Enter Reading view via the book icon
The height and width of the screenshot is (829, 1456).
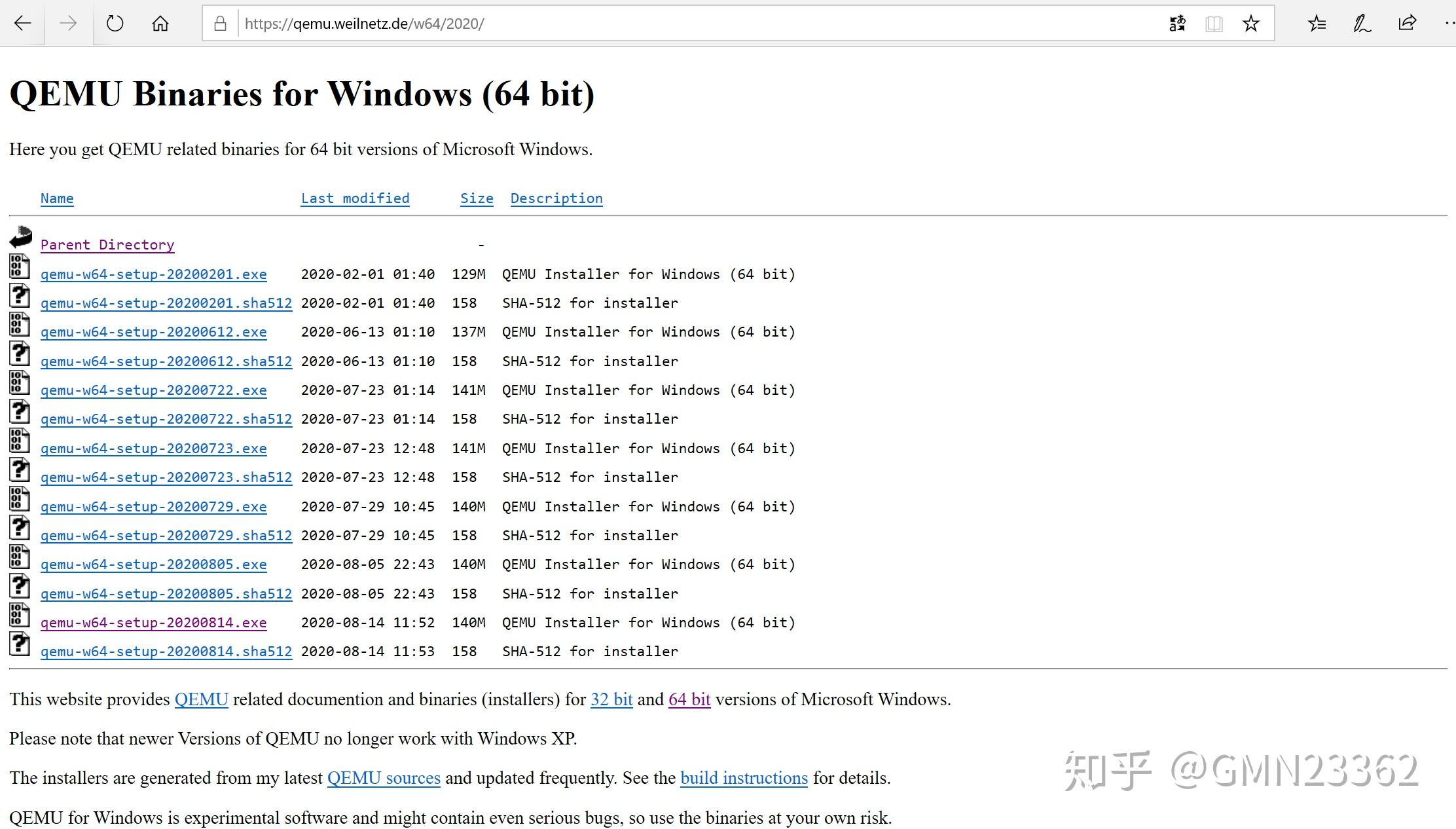pyautogui.click(x=1215, y=23)
